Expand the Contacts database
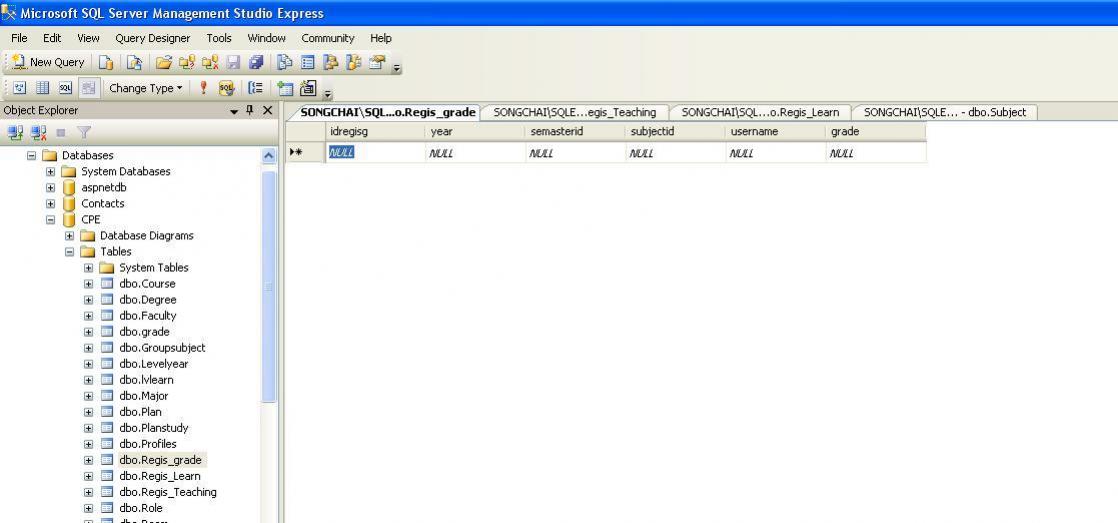The height and width of the screenshot is (523, 1118). [x=50, y=204]
